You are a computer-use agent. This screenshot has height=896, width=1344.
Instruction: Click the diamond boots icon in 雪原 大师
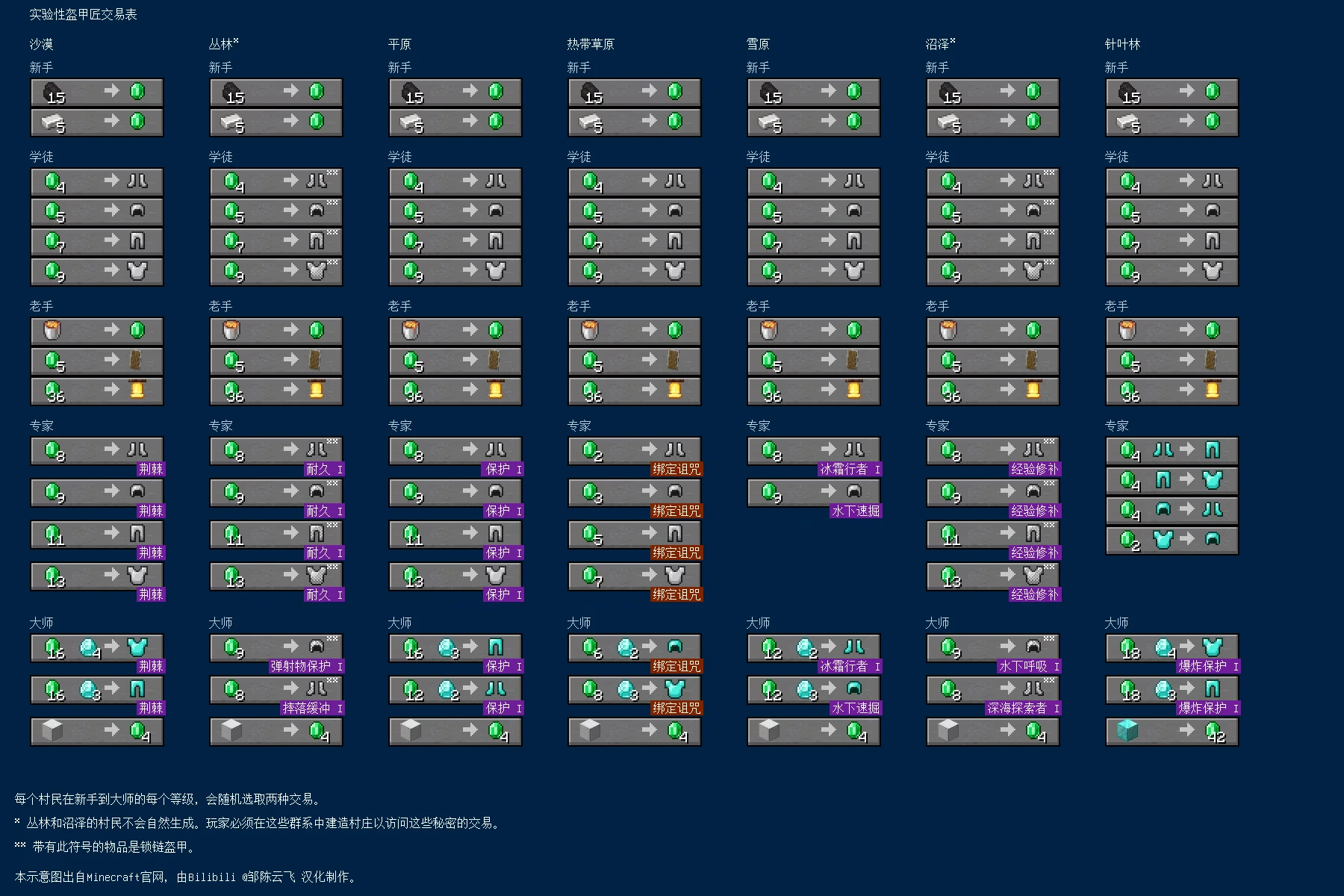click(854, 647)
